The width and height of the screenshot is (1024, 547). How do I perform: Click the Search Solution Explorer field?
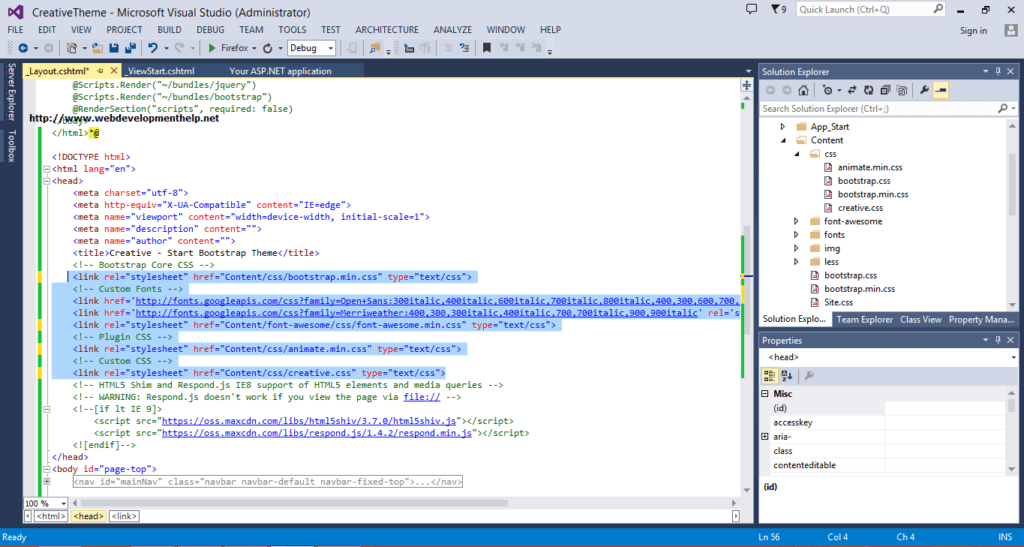pos(888,108)
